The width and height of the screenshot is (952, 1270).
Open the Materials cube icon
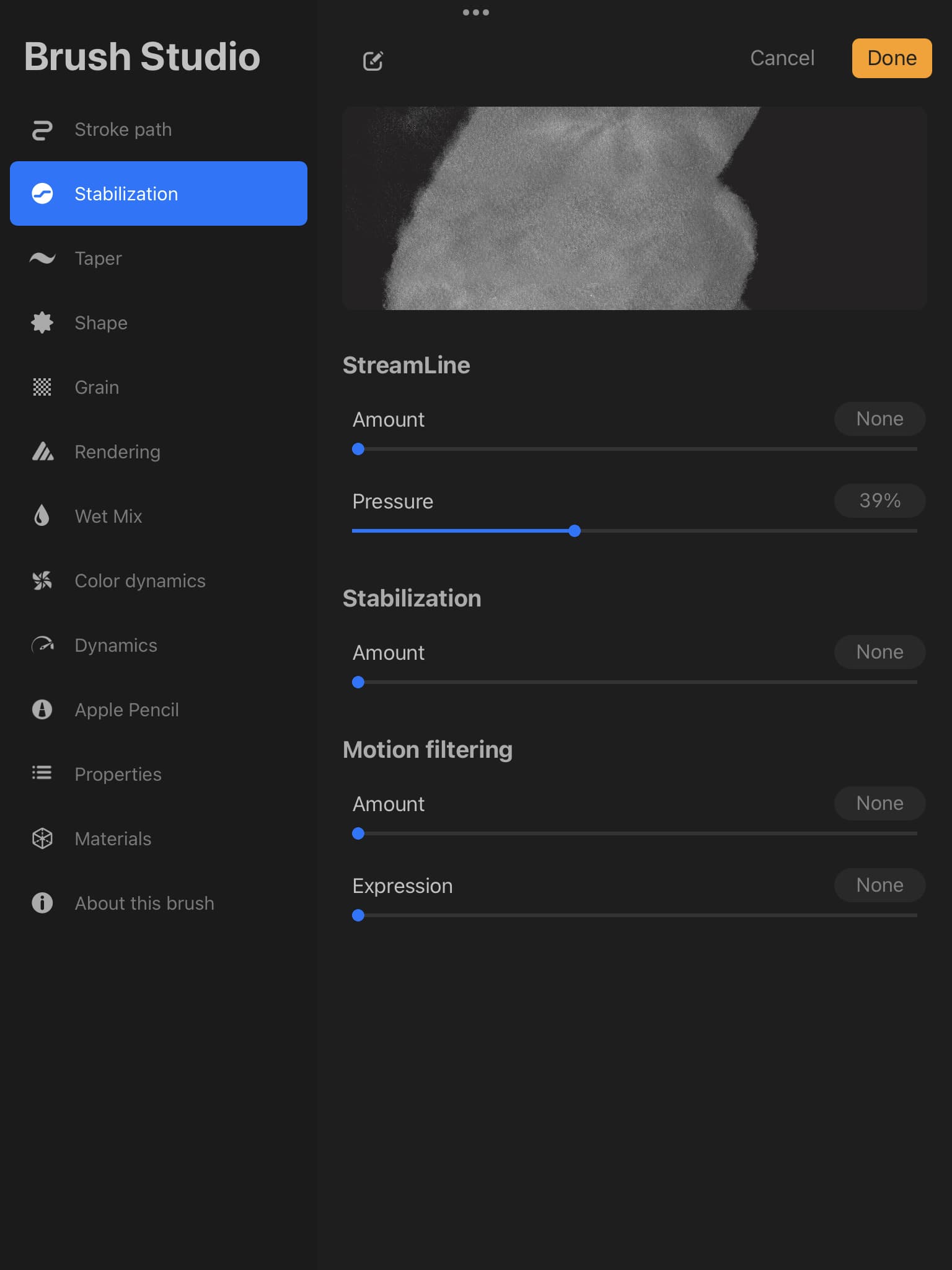[x=42, y=838]
